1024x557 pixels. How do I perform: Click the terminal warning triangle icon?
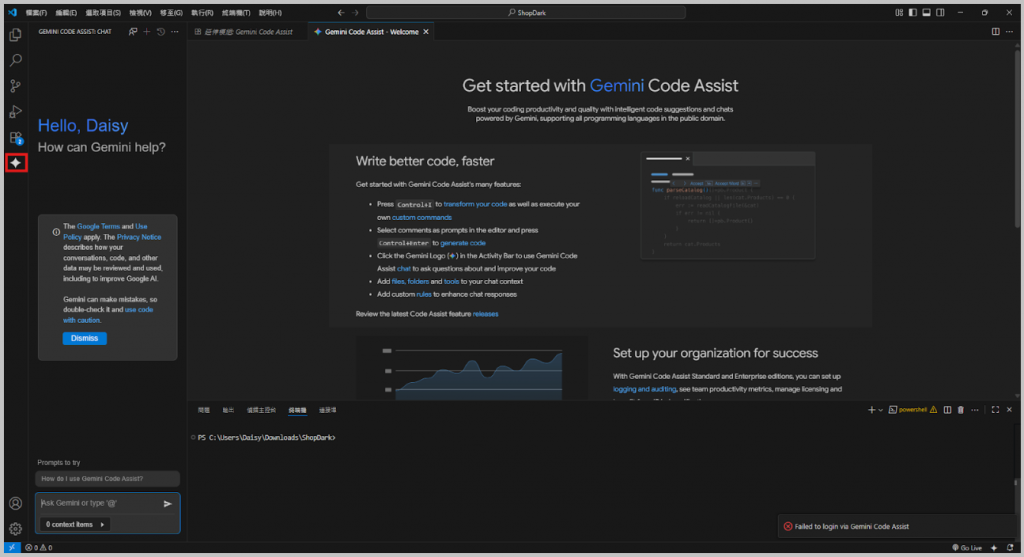click(933, 410)
